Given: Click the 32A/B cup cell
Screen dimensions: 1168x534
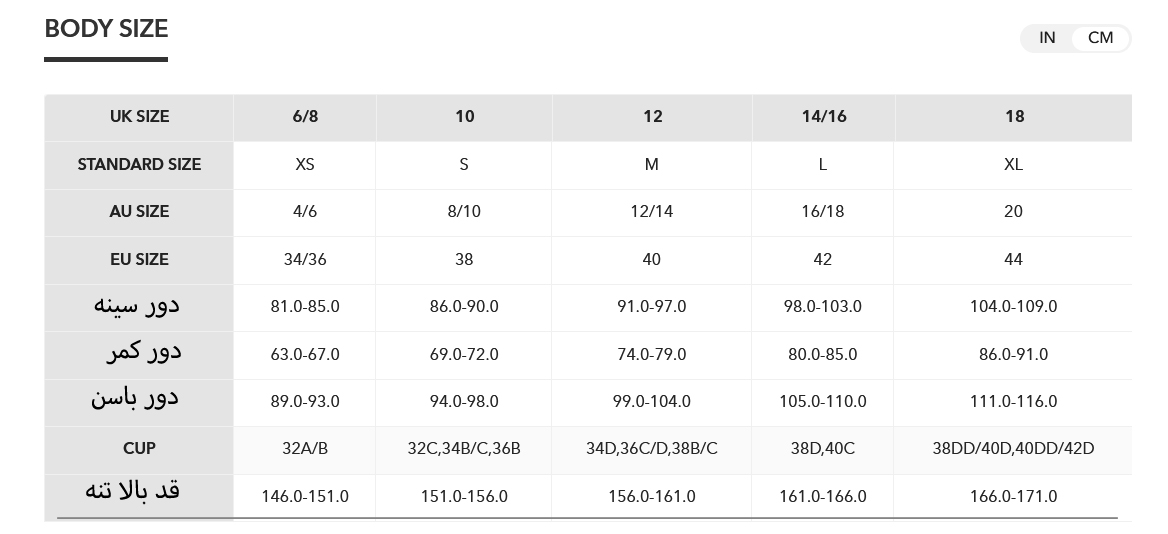Looking at the screenshot, I should click(x=305, y=448).
